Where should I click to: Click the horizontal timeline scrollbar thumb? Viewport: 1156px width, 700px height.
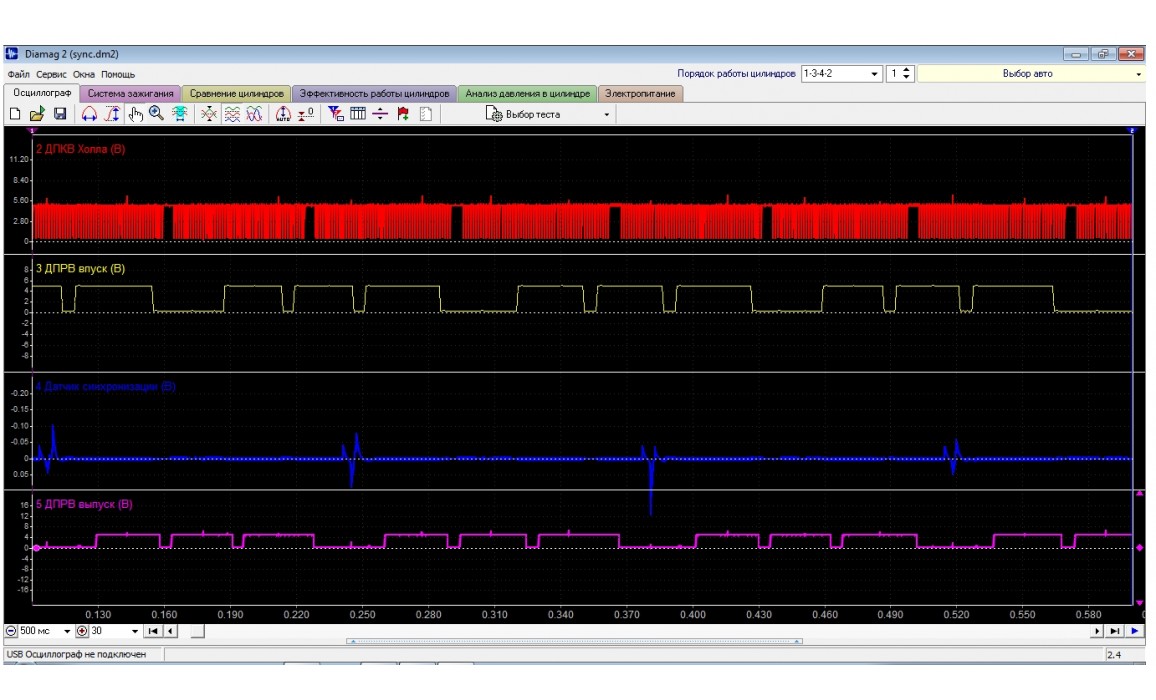click(197, 632)
